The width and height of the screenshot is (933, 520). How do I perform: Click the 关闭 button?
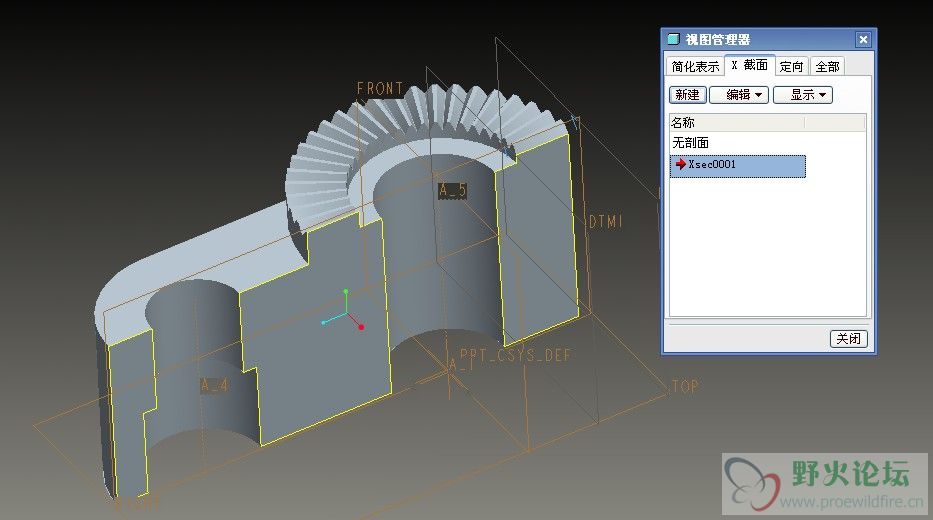[849, 339]
